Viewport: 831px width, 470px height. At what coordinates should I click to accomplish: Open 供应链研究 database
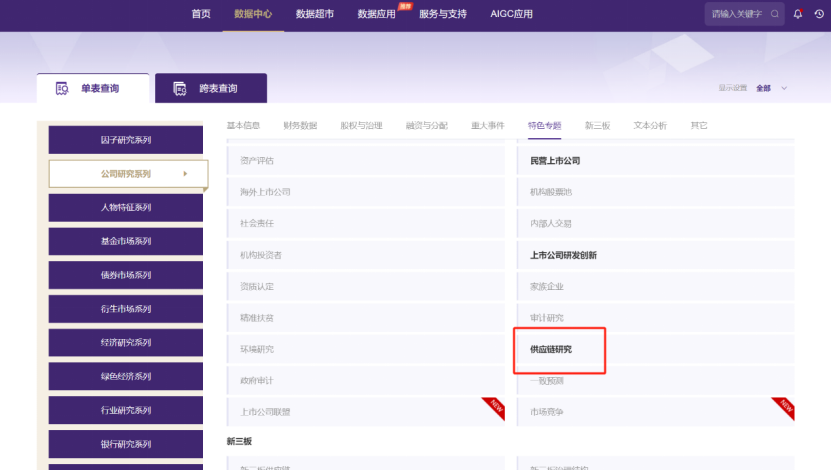coord(656,349)
